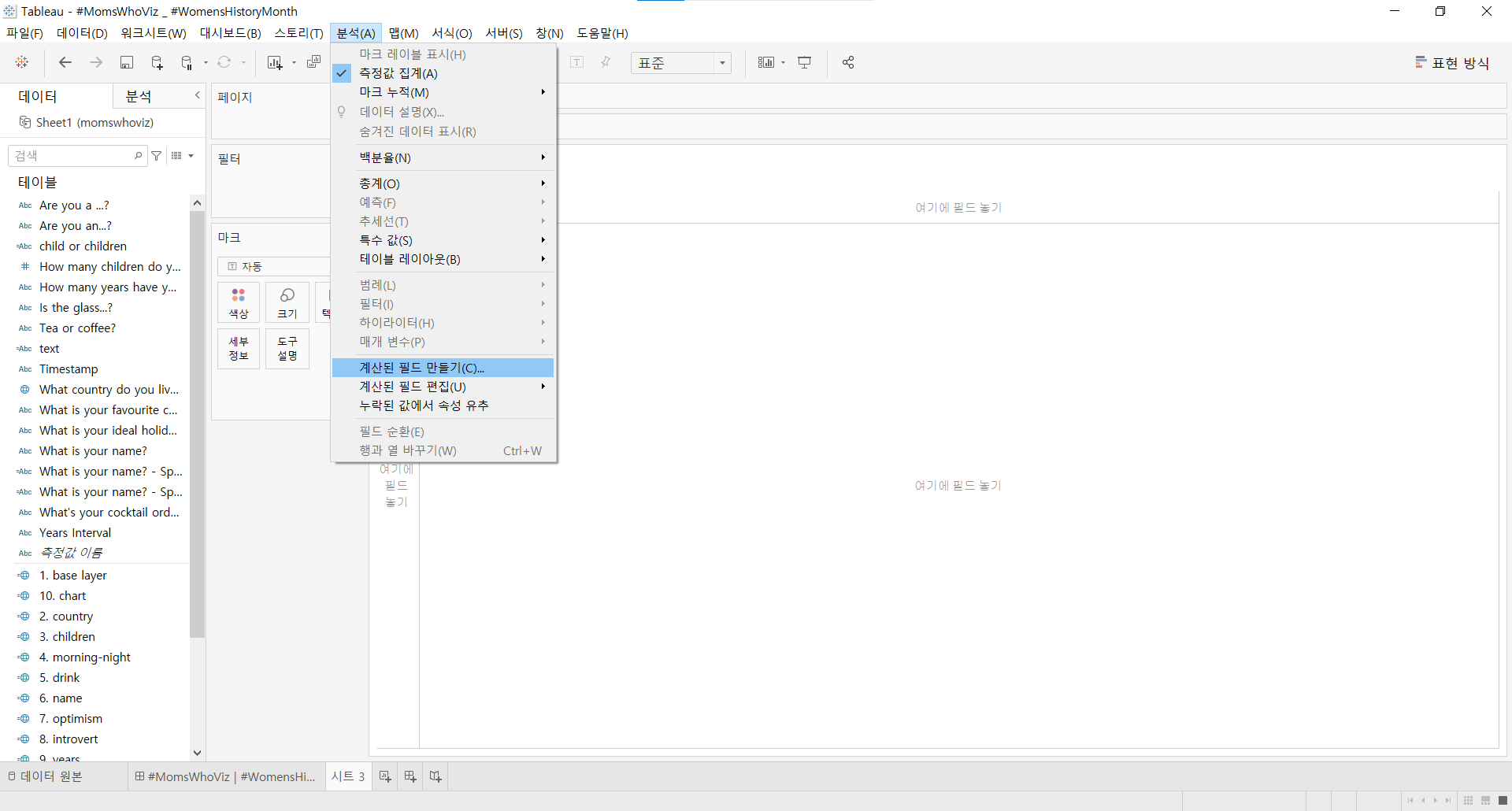Screen dimensions: 1512x811
Task: Open the 파일 menu
Action: (25, 33)
